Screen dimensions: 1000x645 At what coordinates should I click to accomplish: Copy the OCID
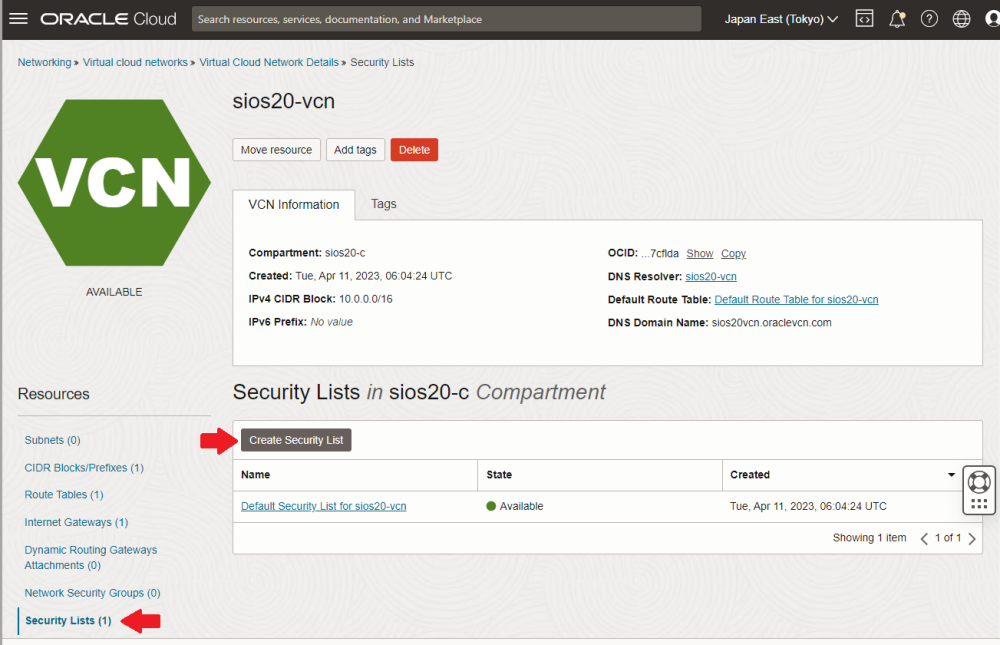[x=733, y=253]
